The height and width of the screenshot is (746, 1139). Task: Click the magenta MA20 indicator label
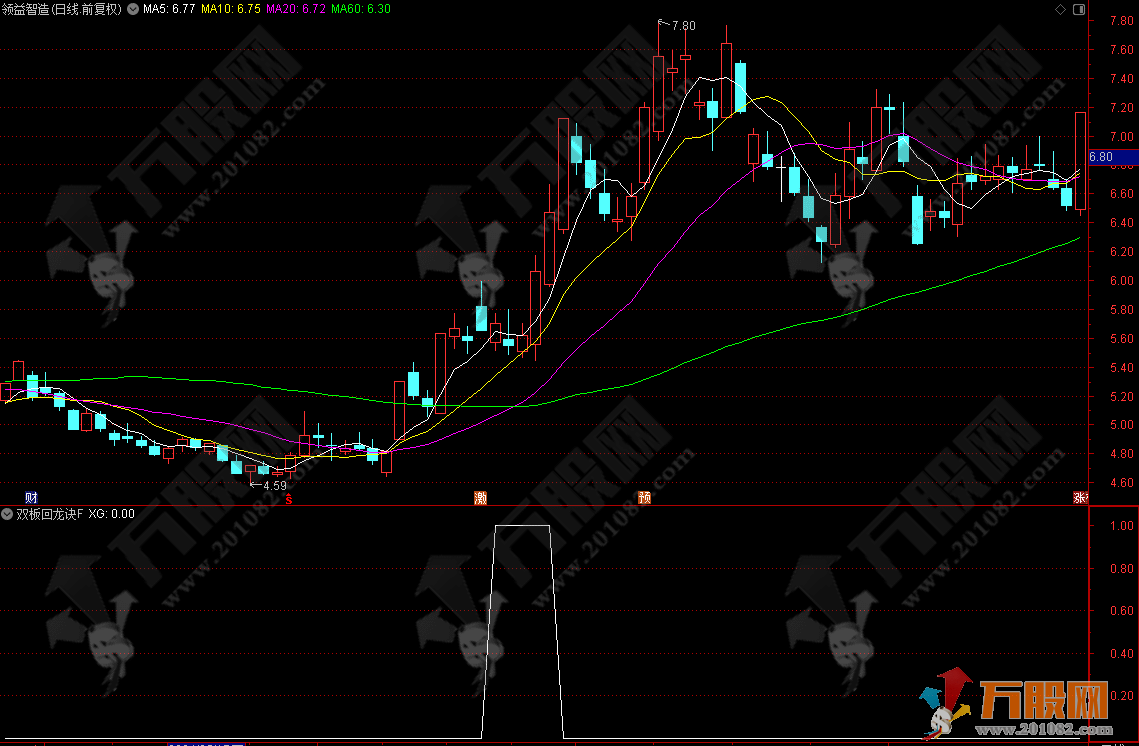click(296, 9)
